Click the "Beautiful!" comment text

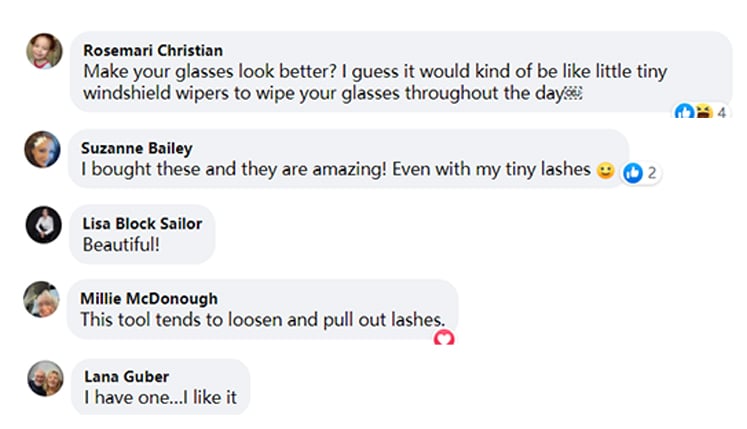click(x=121, y=244)
